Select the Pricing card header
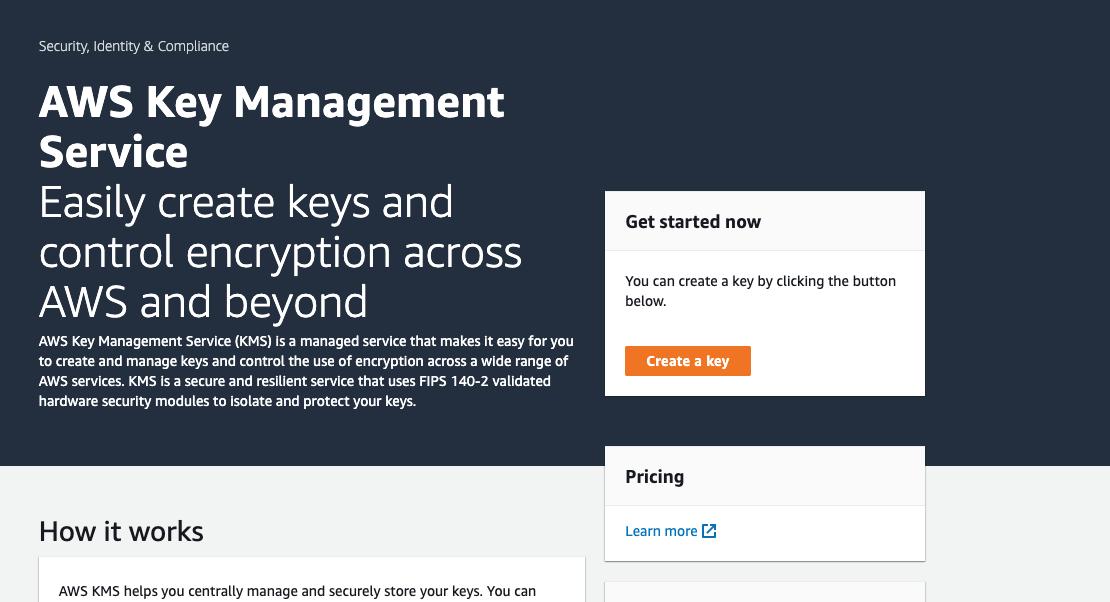 [x=655, y=477]
